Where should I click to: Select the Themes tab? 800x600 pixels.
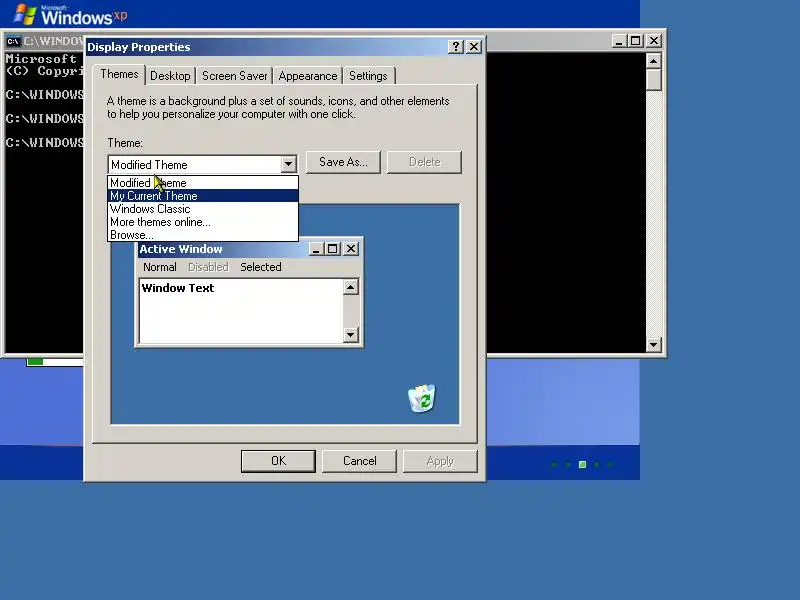(x=119, y=74)
